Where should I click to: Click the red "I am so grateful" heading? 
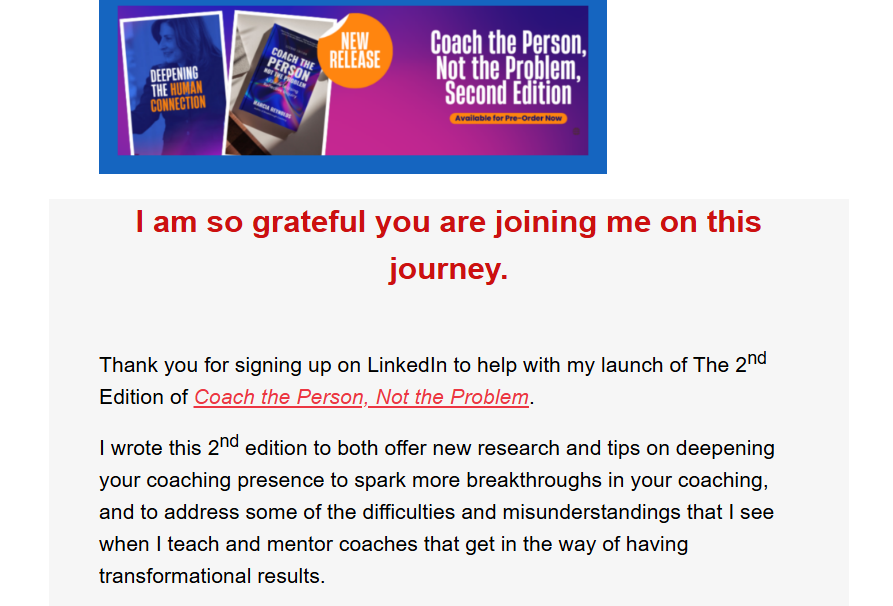coord(448,222)
